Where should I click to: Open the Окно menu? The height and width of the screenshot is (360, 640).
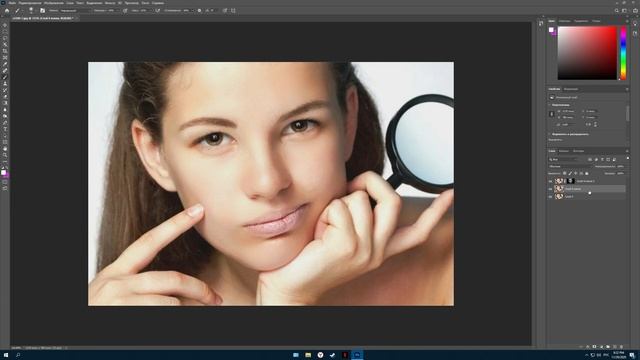click(145, 3)
